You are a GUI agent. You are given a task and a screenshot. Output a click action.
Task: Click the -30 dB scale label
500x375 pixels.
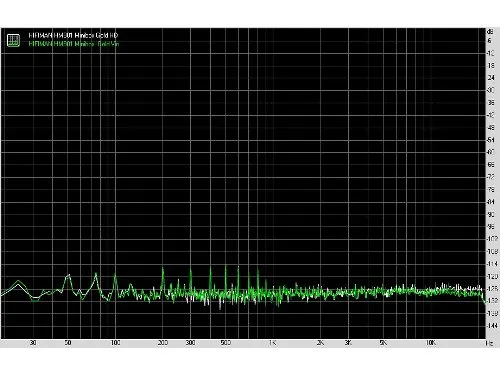pos(491,90)
